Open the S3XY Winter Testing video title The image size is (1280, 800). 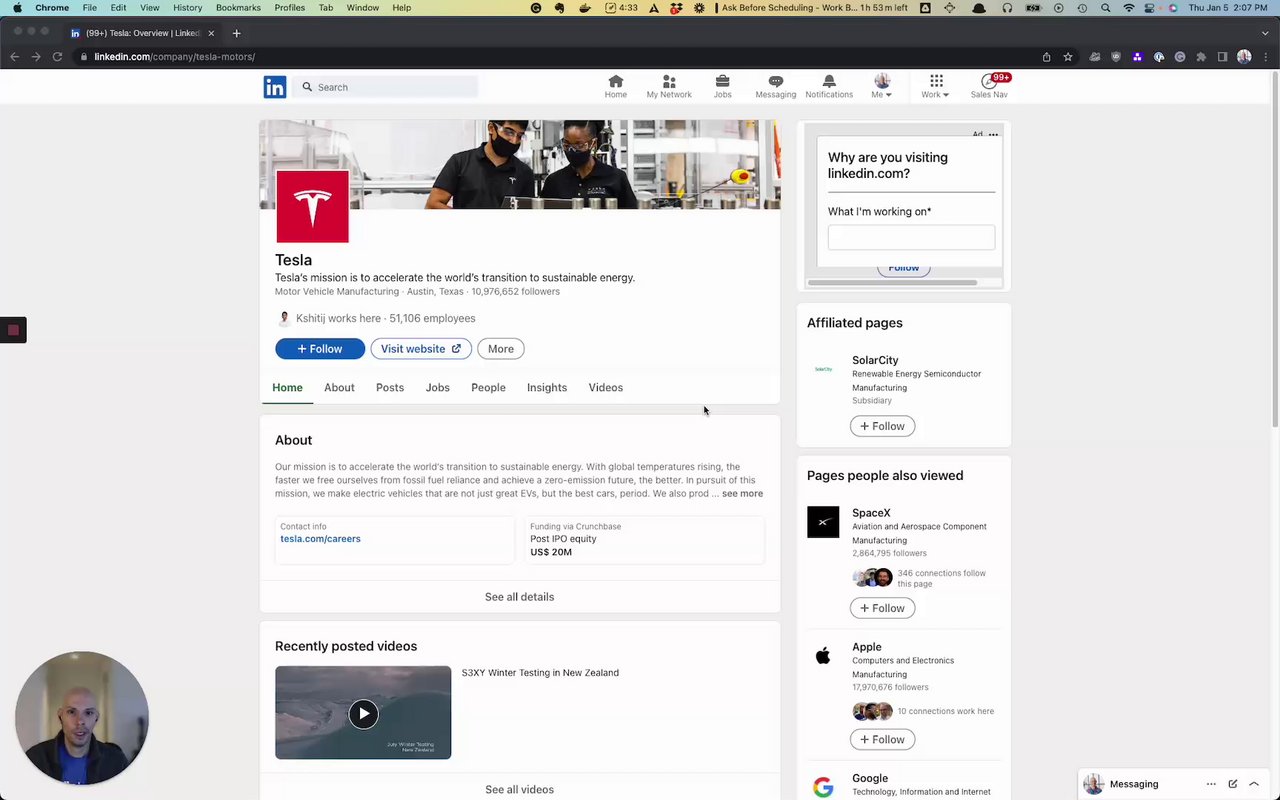click(540, 673)
